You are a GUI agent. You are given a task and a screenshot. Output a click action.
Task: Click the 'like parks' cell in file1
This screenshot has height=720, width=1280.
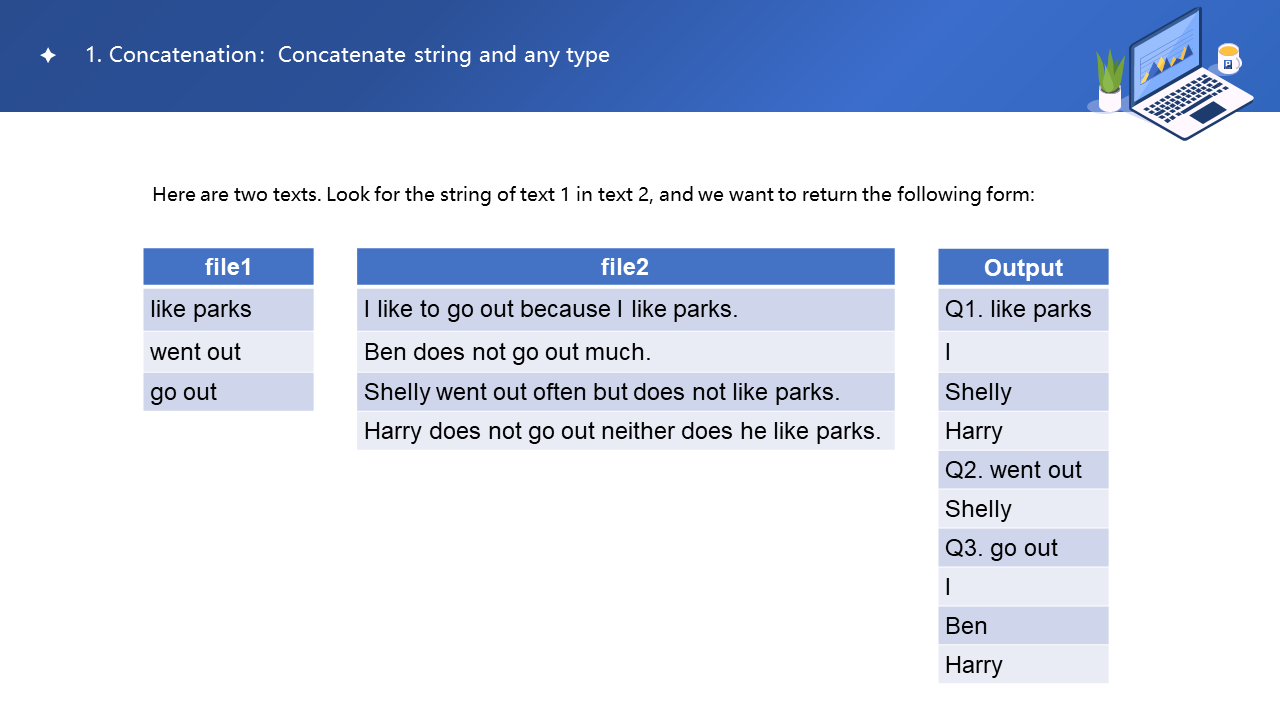228,310
